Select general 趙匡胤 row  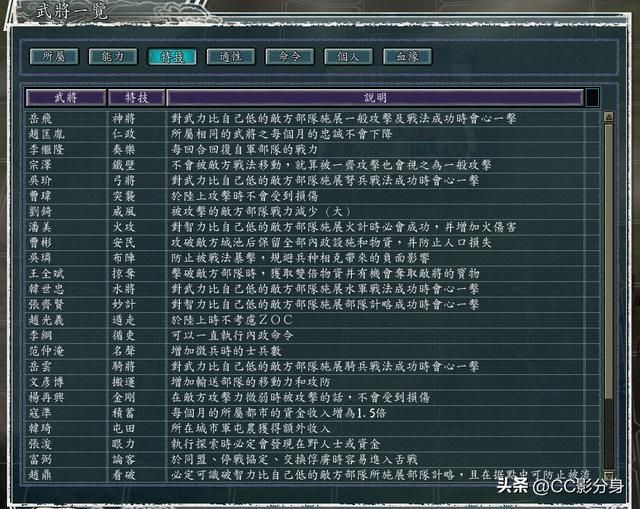(x=312, y=134)
